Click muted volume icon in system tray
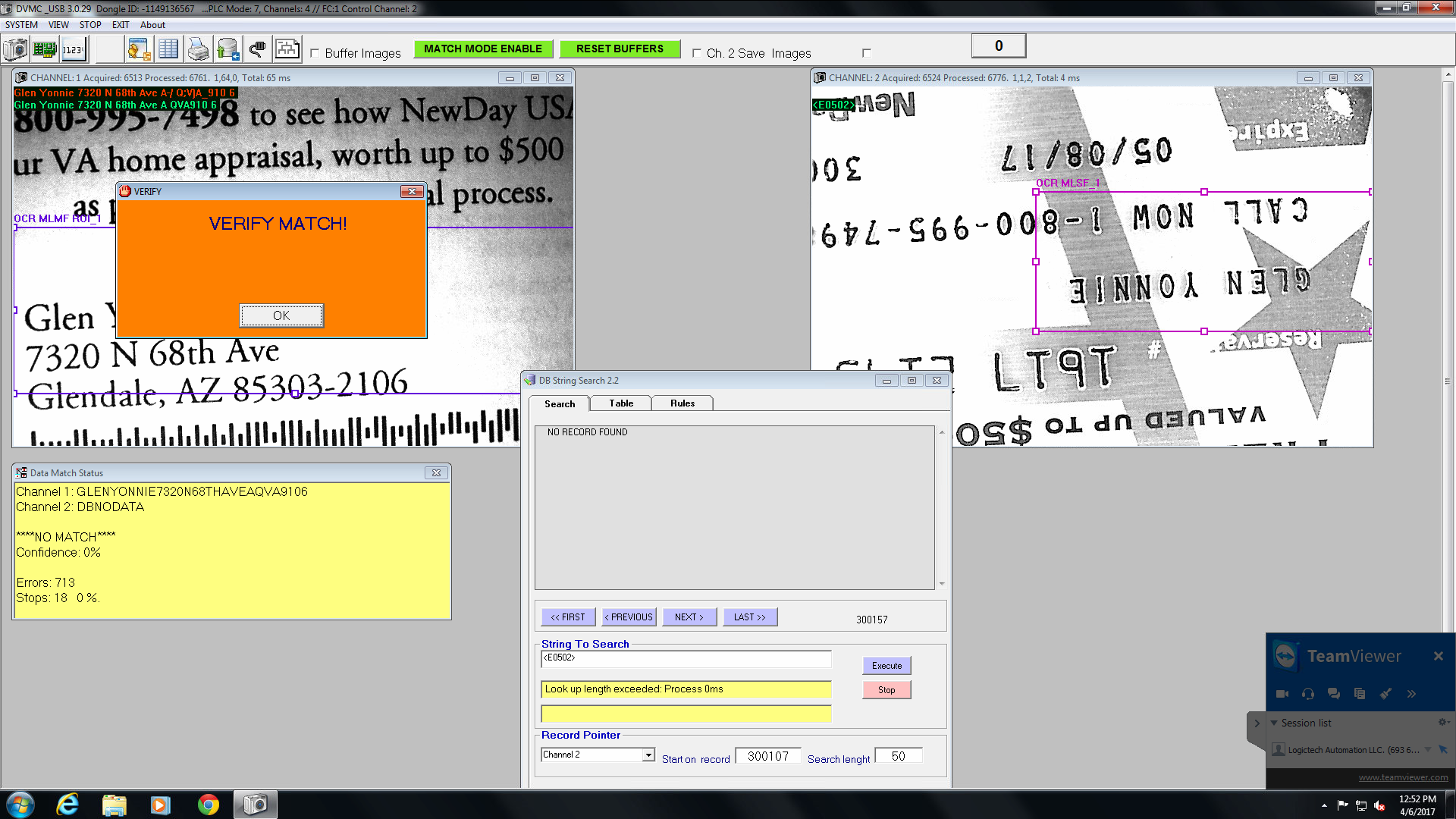 pyautogui.click(x=1379, y=805)
